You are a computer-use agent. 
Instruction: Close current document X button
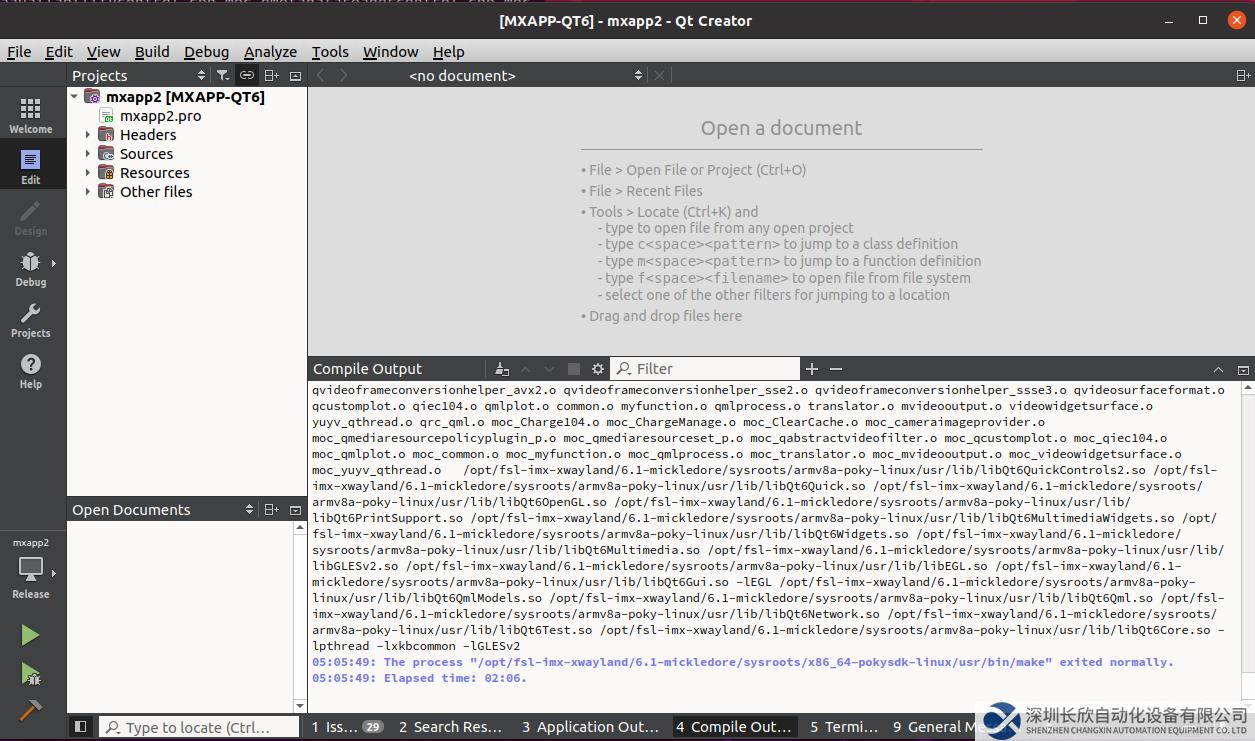click(659, 75)
